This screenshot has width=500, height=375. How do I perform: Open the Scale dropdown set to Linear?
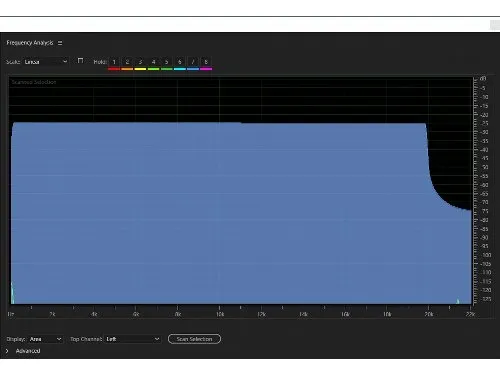[x=46, y=62]
